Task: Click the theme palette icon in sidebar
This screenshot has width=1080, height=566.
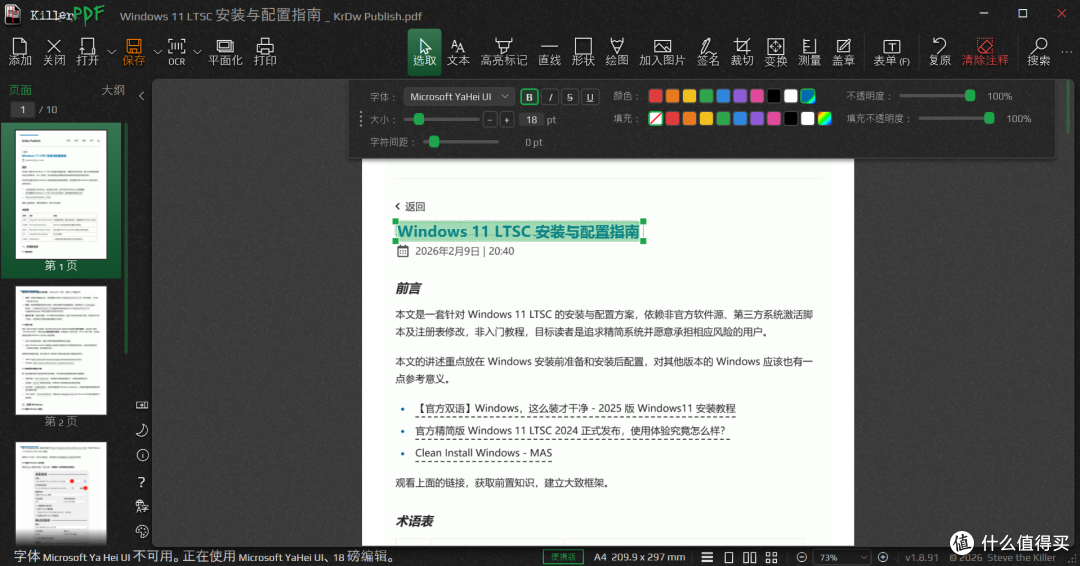Action: point(142,531)
